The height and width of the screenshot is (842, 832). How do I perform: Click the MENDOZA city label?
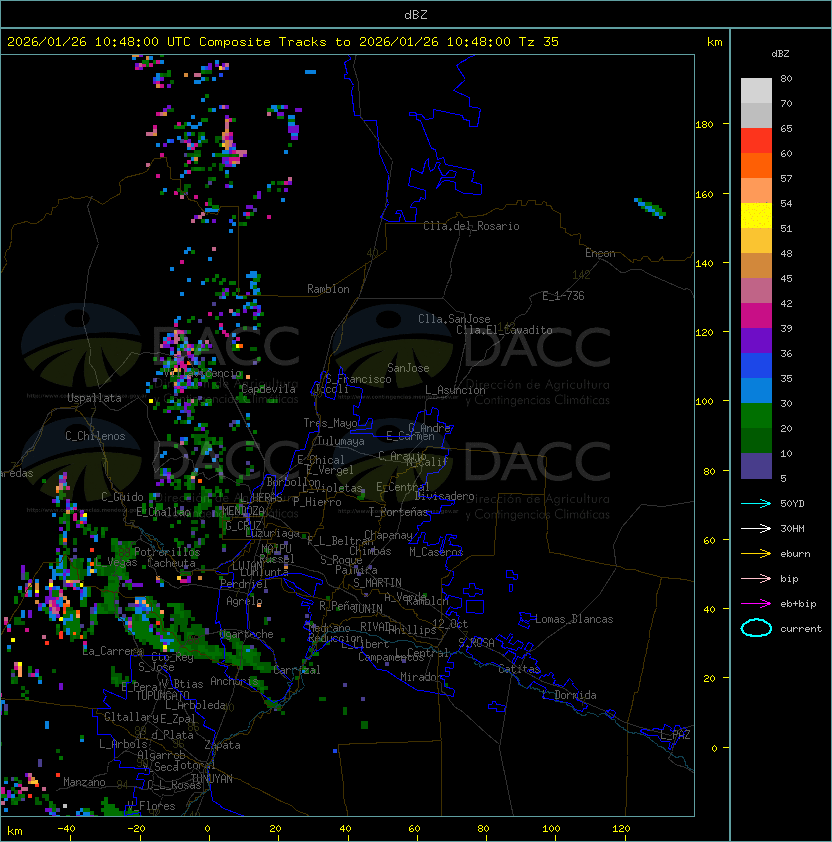243,510
